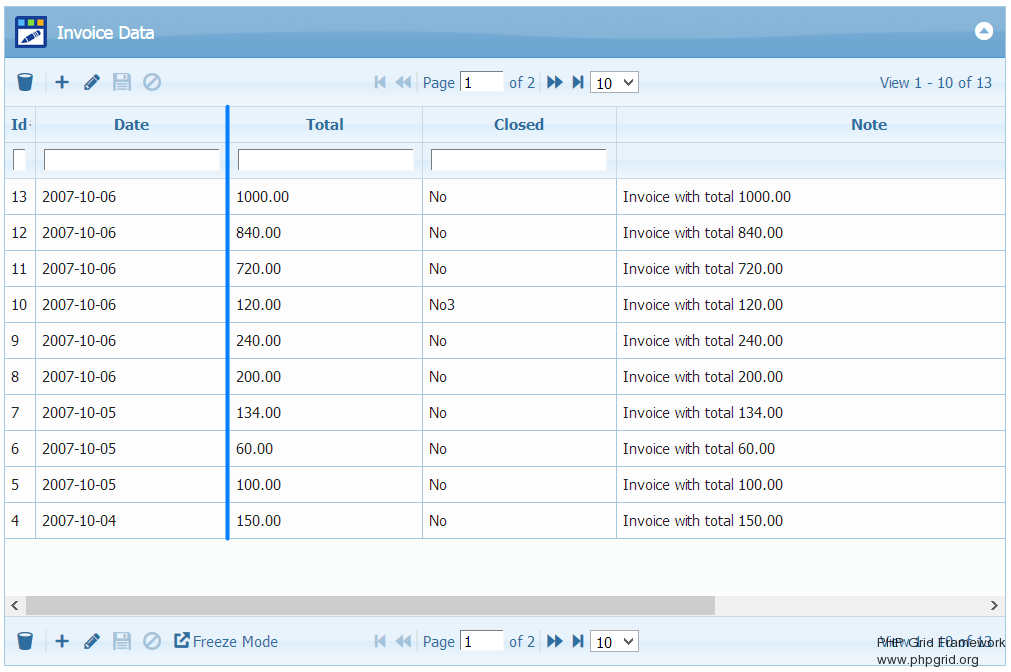
Task: Click the top toolbar delete trash icon
Action: [25, 82]
